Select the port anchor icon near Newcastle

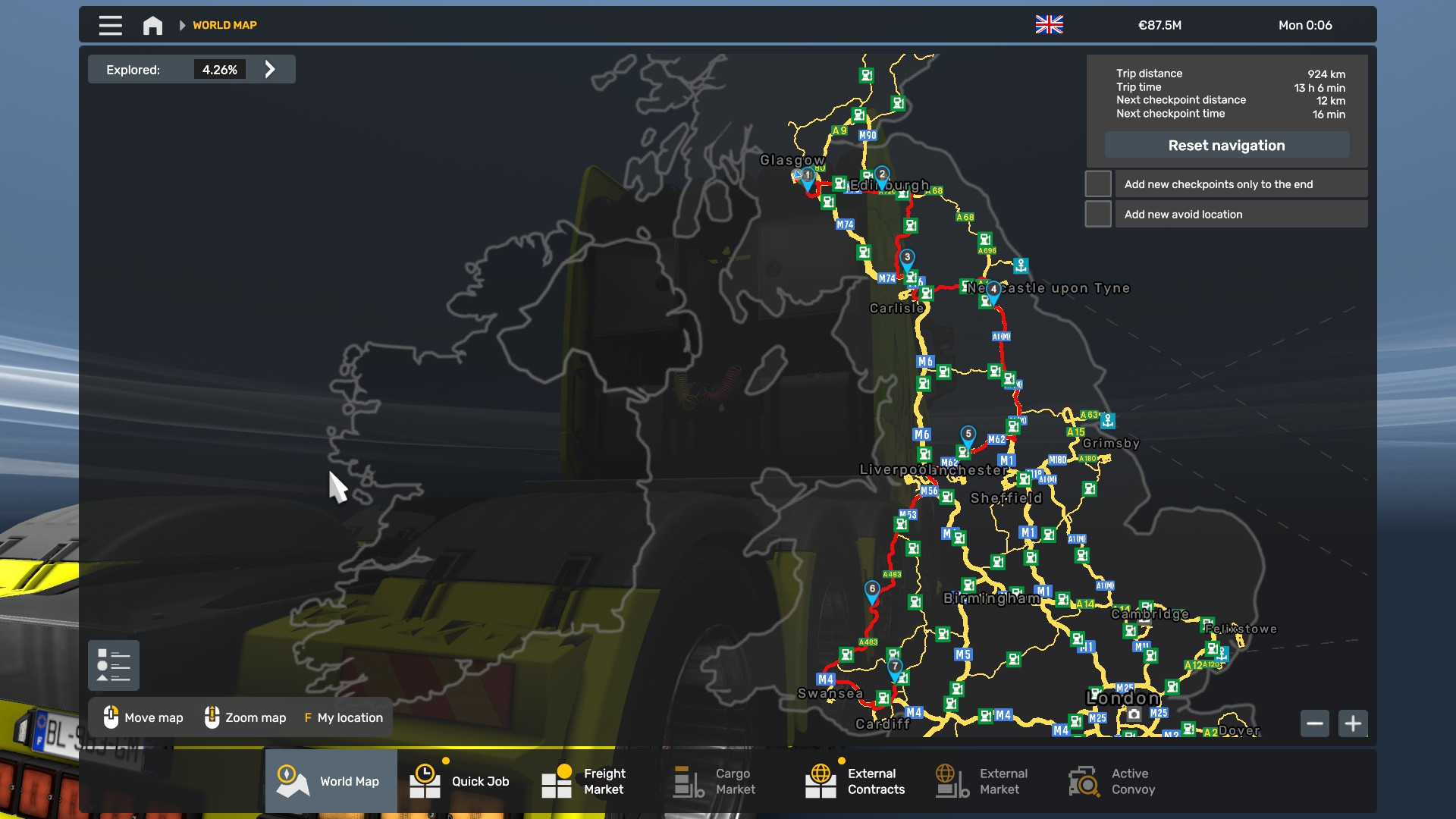click(1021, 265)
